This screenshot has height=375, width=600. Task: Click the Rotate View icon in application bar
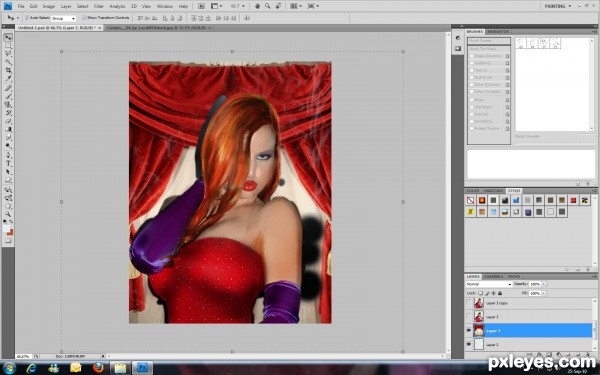tap(278, 6)
